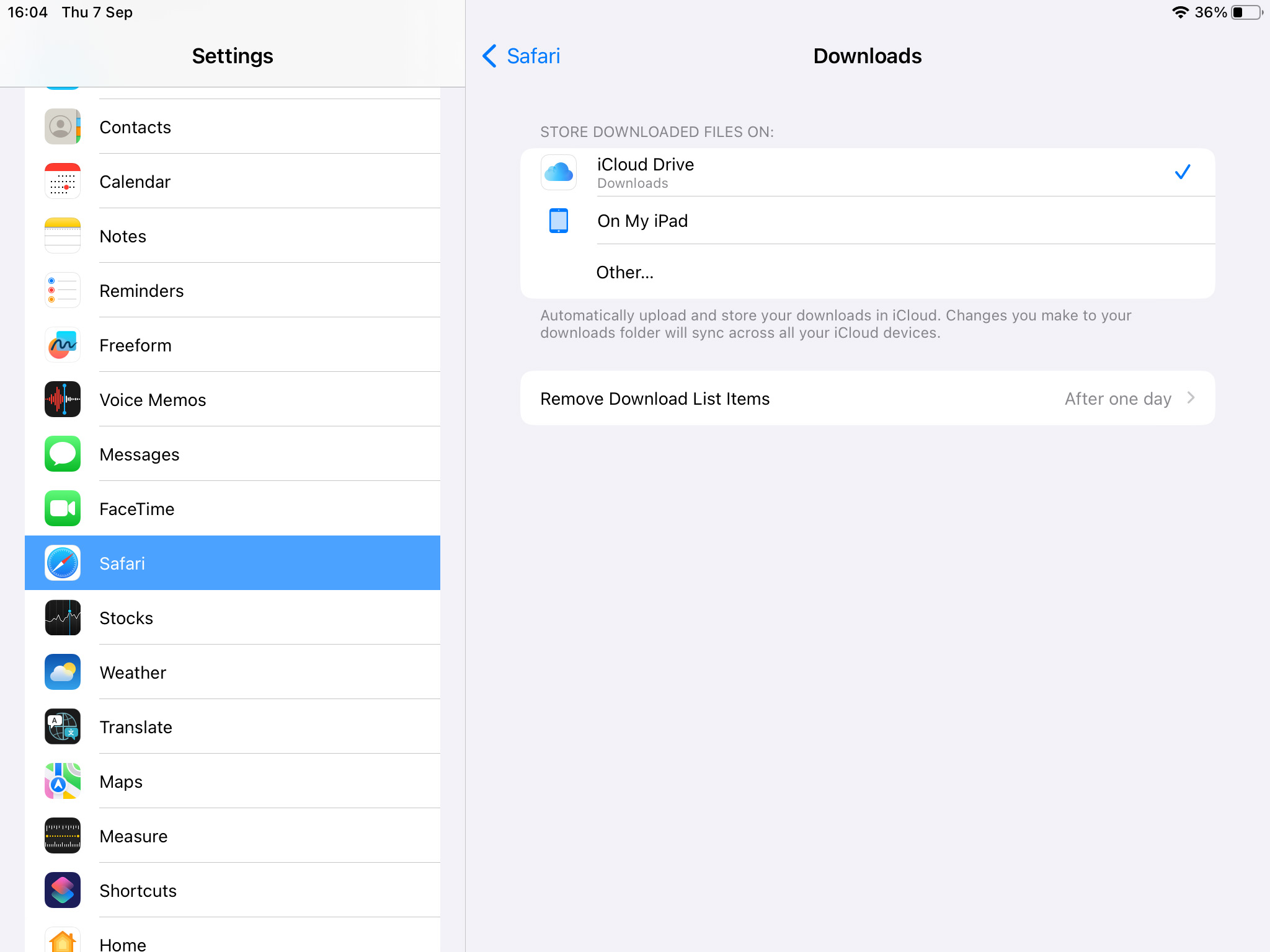Viewport: 1270px width, 952px height.
Task: Tap the Measure app icon
Action: [63, 835]
